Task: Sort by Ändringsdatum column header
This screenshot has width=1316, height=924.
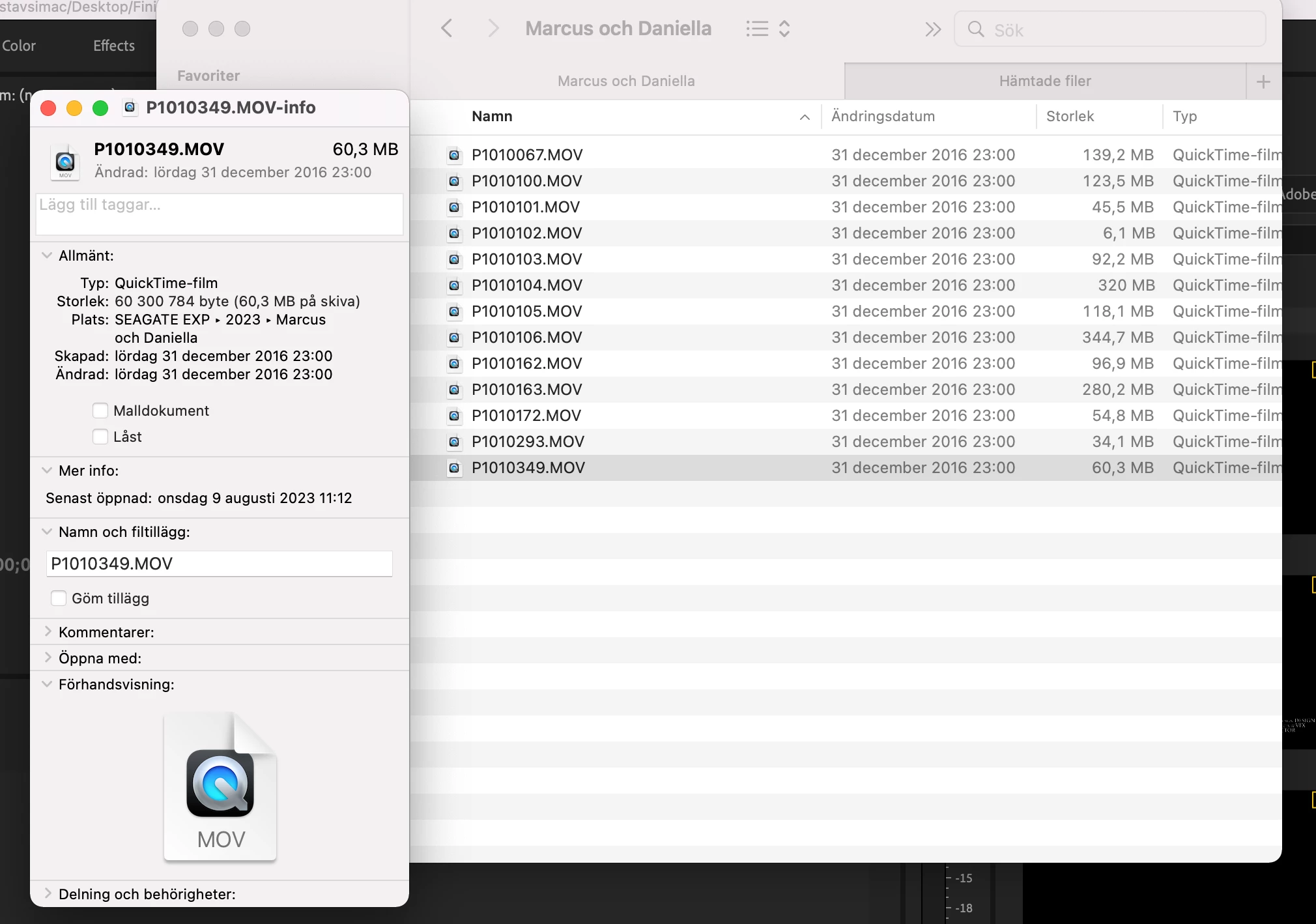Action: pos(883,117)
